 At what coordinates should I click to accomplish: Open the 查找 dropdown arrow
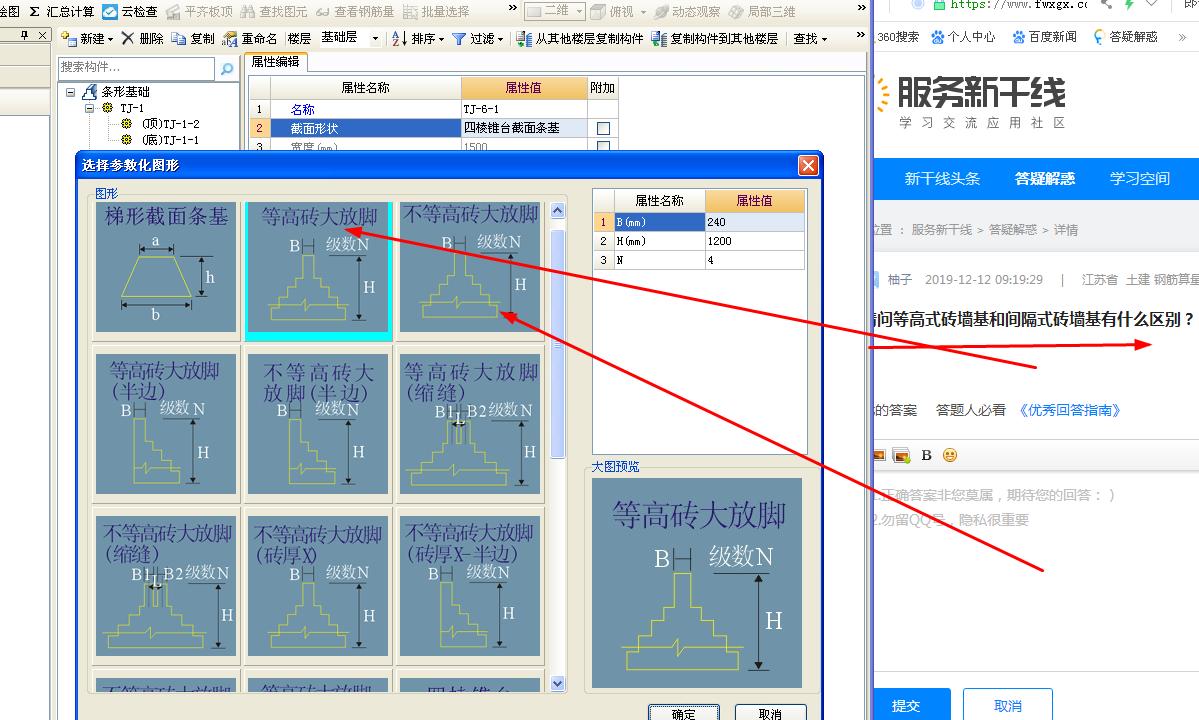tap(824, 39)
